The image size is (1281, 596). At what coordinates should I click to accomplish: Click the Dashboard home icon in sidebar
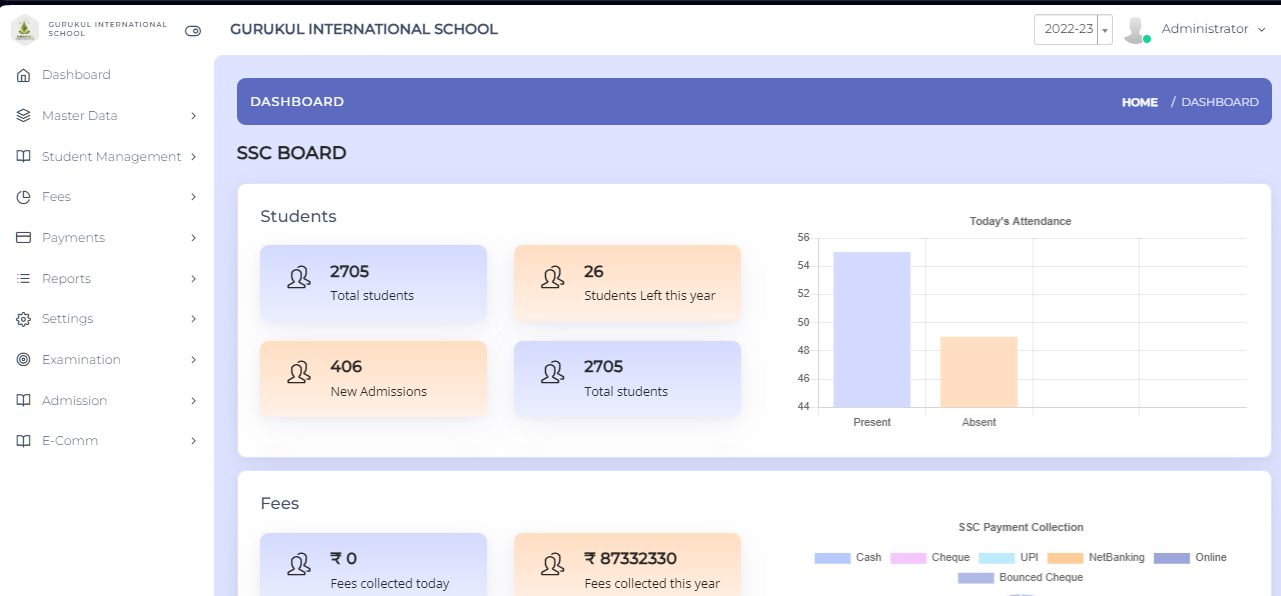tap(24, 75)
